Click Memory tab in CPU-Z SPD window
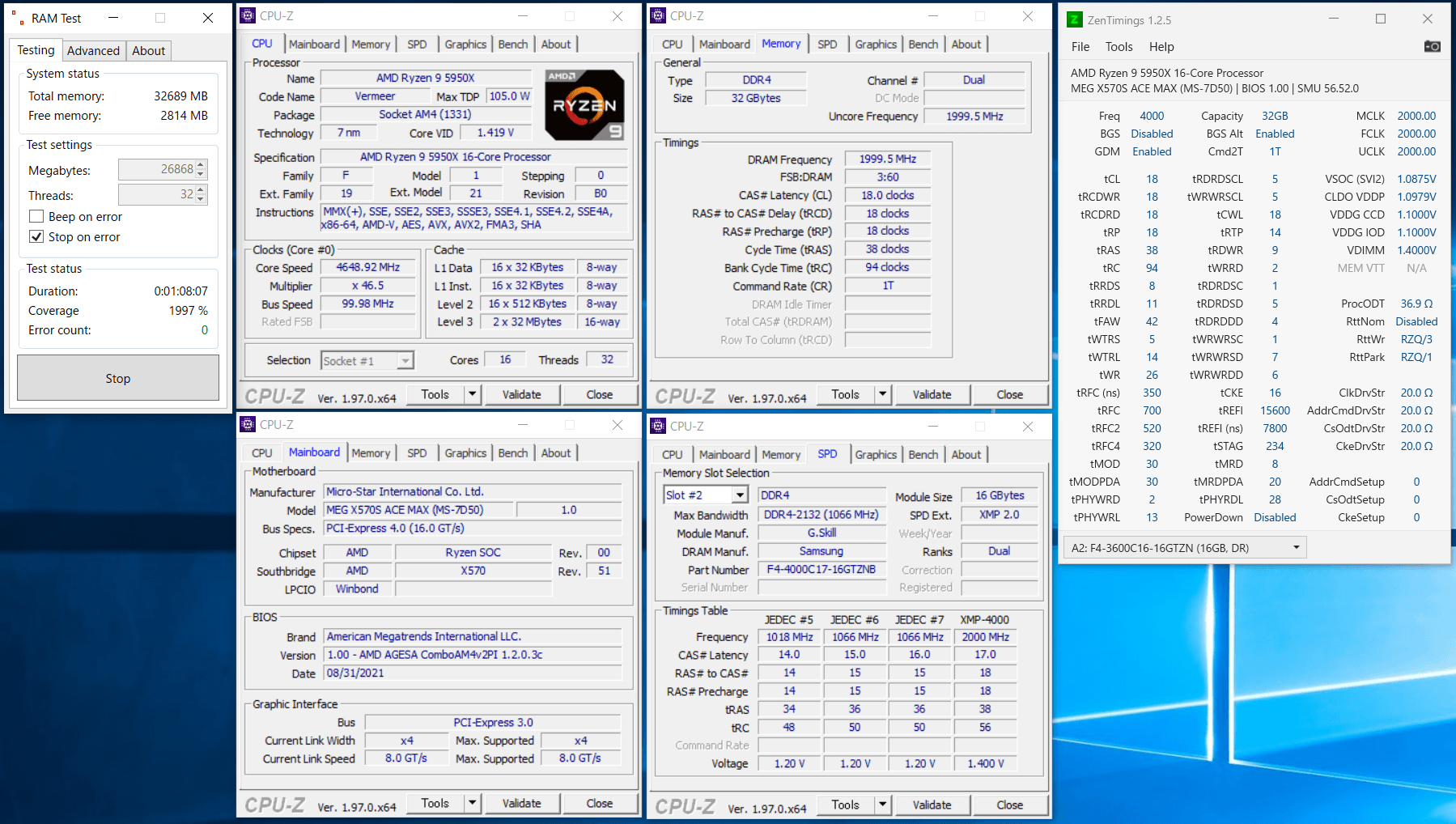 click(781, 455)
